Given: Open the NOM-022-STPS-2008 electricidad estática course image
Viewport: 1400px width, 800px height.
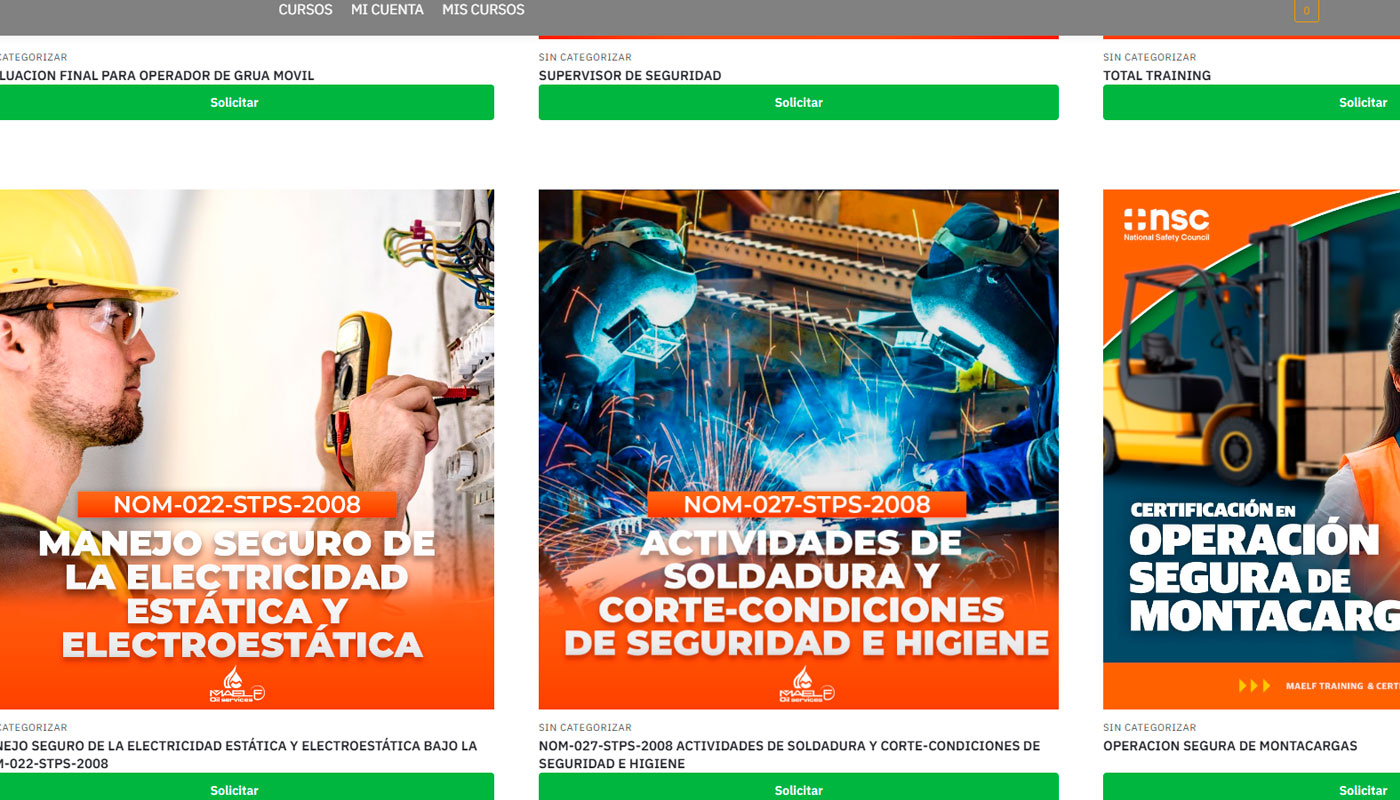Looking at the screenshot, I should (246, 449).
